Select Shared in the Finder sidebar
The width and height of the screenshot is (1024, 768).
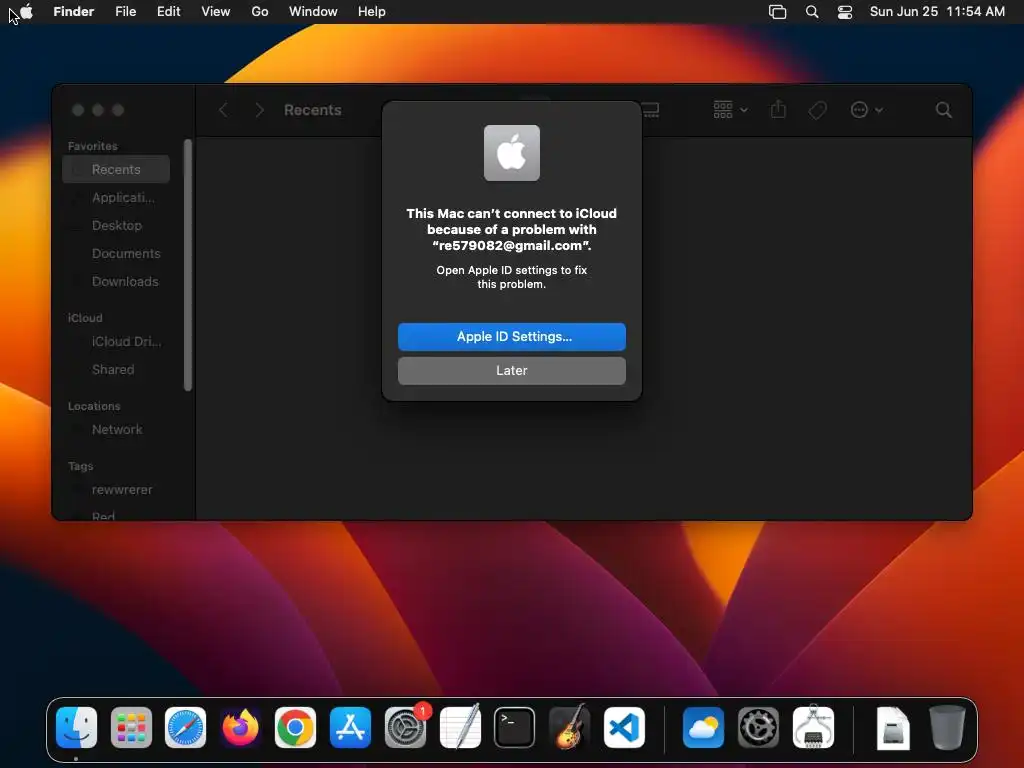(116, 370)
